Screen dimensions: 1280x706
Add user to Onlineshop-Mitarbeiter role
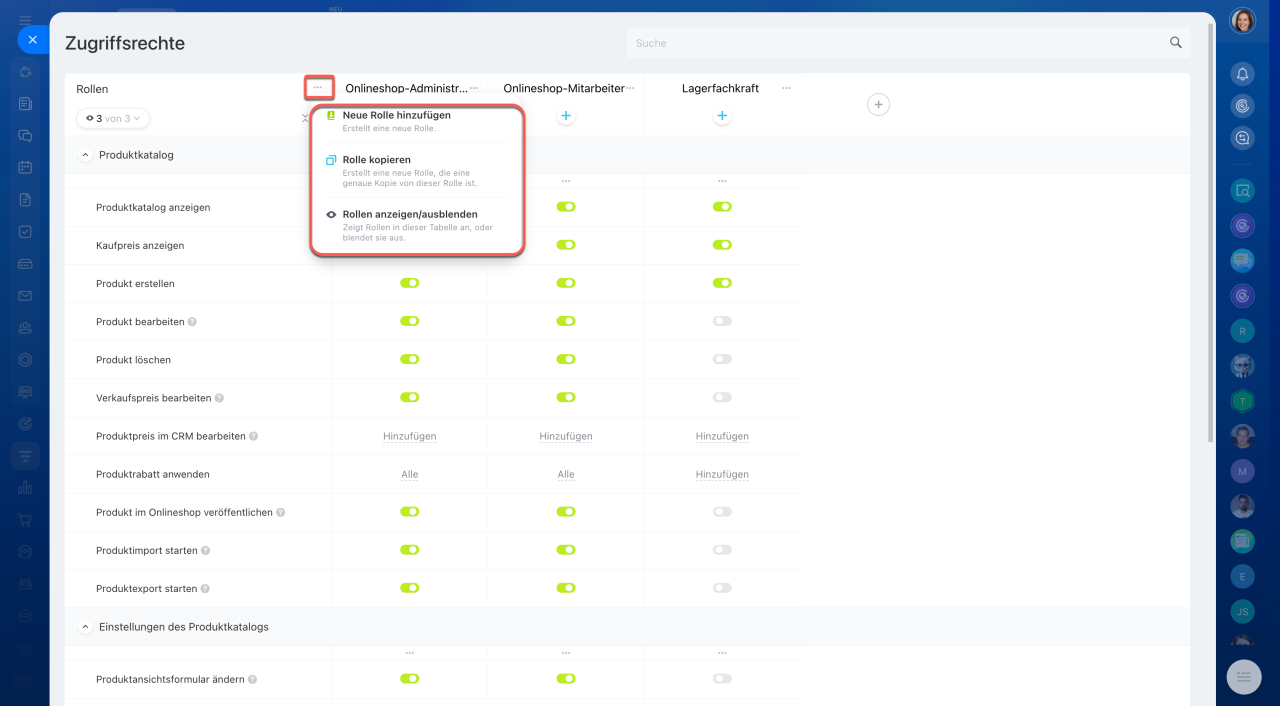click(566, 116)
